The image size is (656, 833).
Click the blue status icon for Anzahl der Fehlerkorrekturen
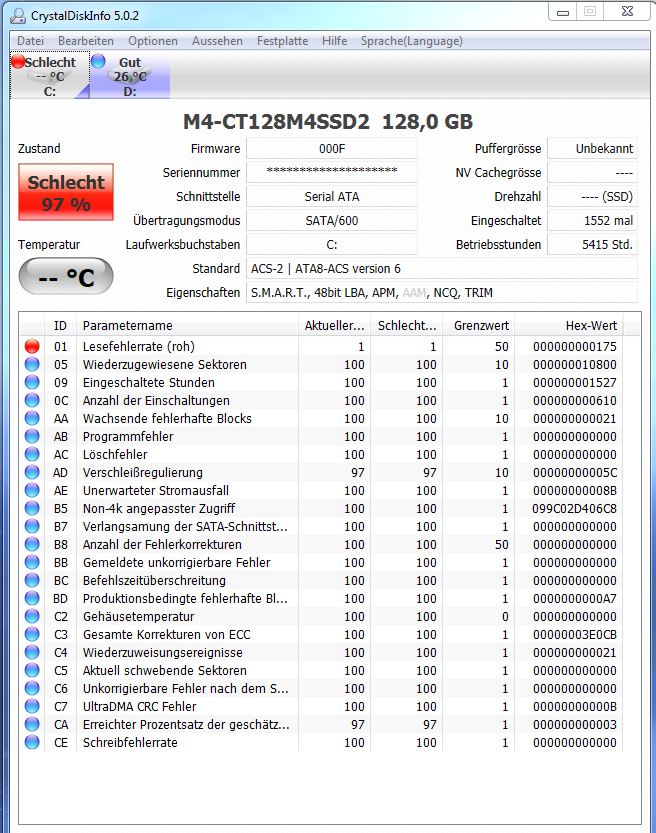[x=32, y=545]
